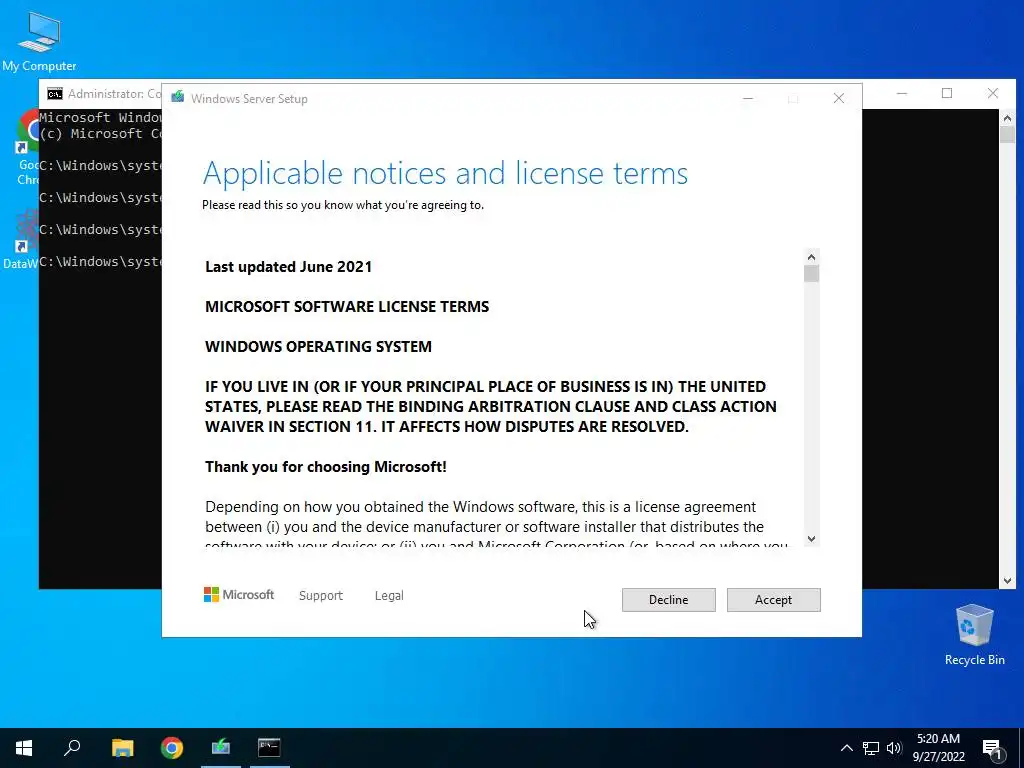Close the Windows Server Setup window

coord(839,98)
